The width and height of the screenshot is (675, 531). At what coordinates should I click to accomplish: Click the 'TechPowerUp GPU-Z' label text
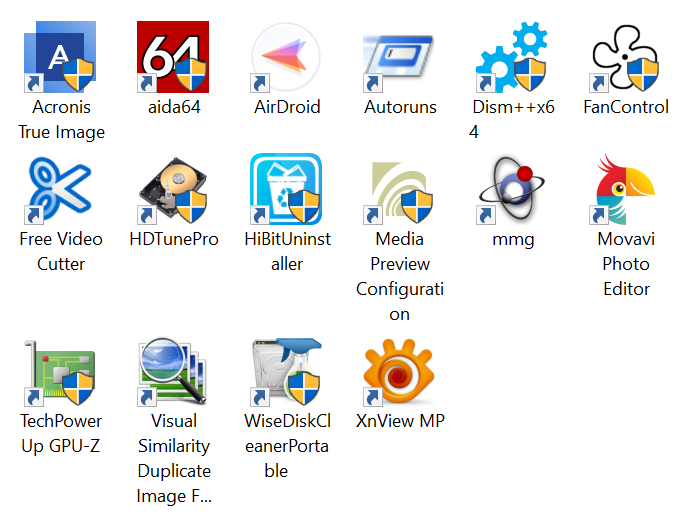coord(61,434)
